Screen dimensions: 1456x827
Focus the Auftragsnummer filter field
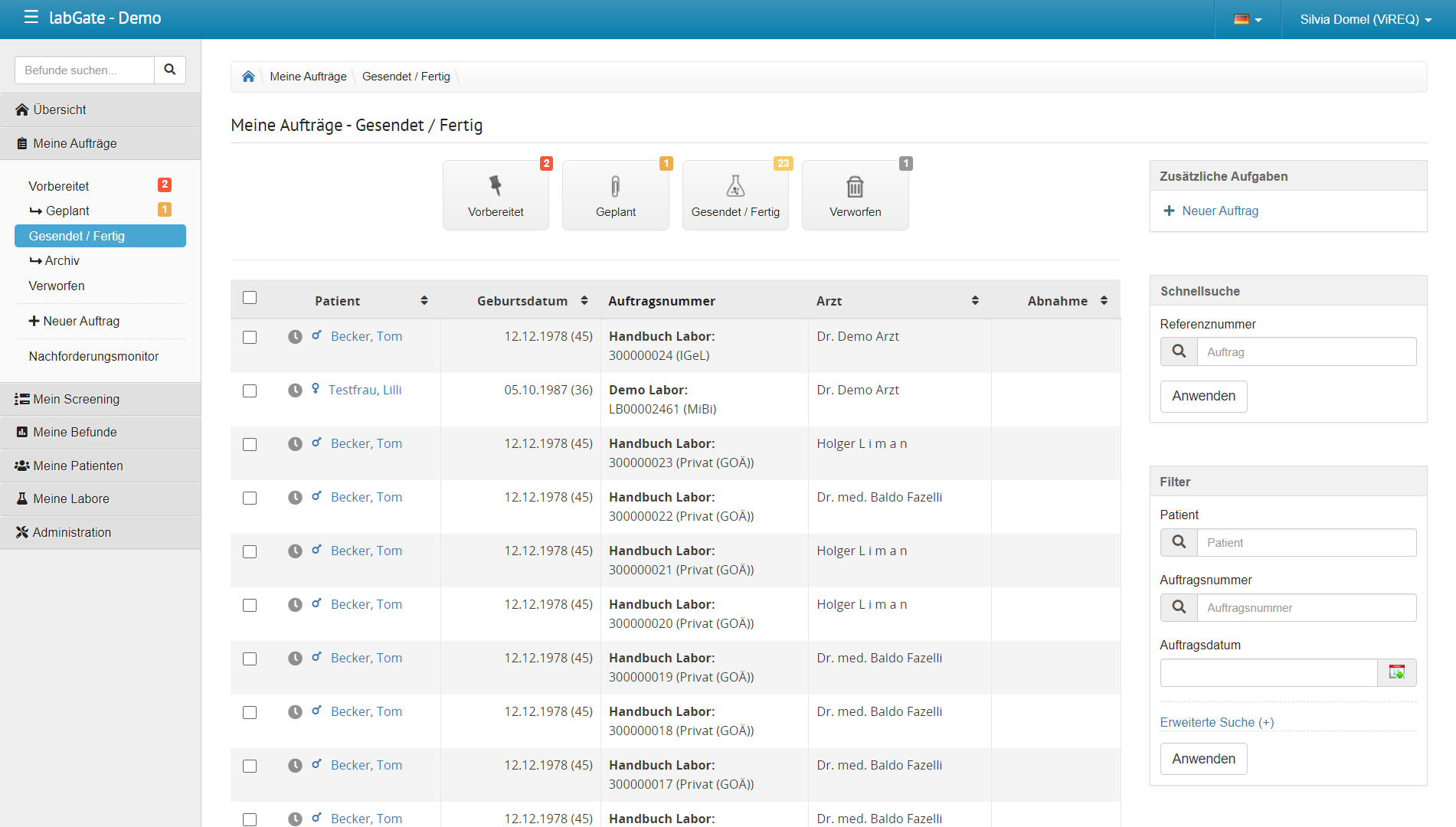click(1306, 607)
